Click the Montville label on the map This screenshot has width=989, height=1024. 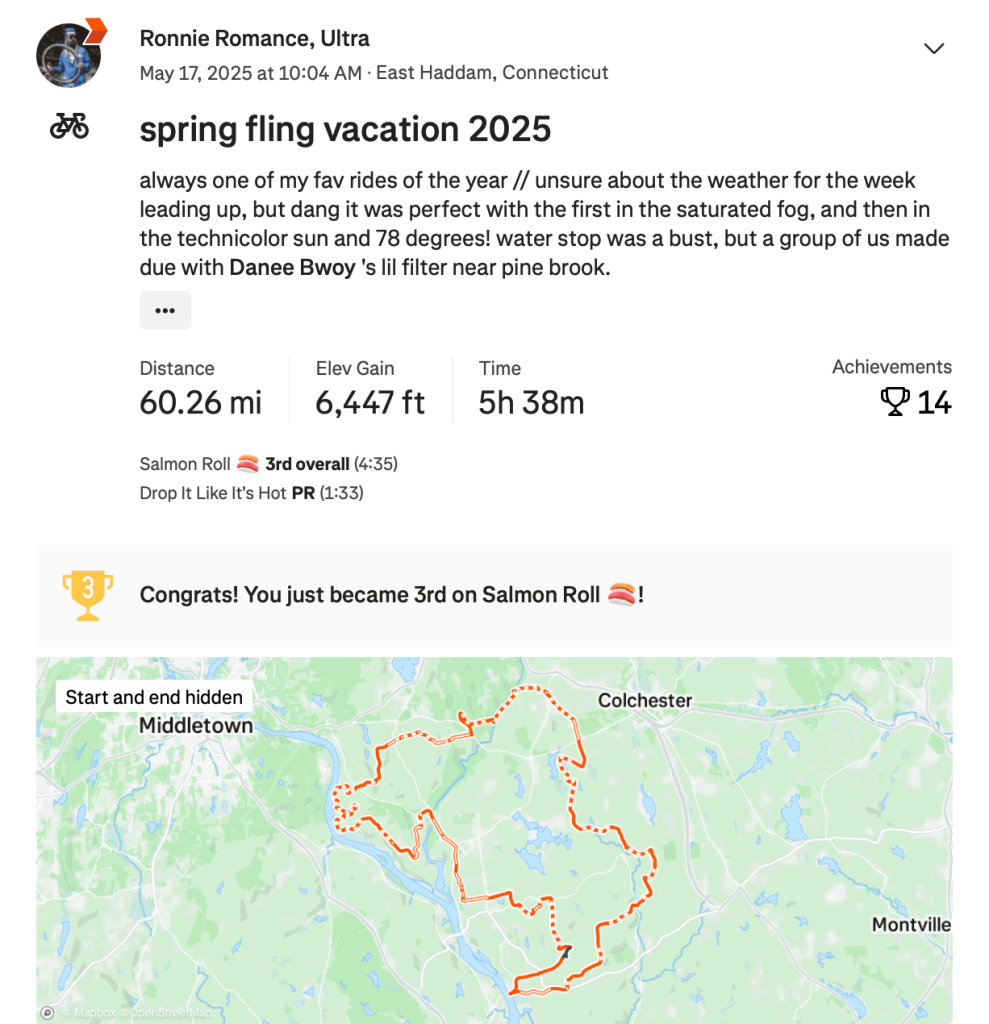(911, 924)
